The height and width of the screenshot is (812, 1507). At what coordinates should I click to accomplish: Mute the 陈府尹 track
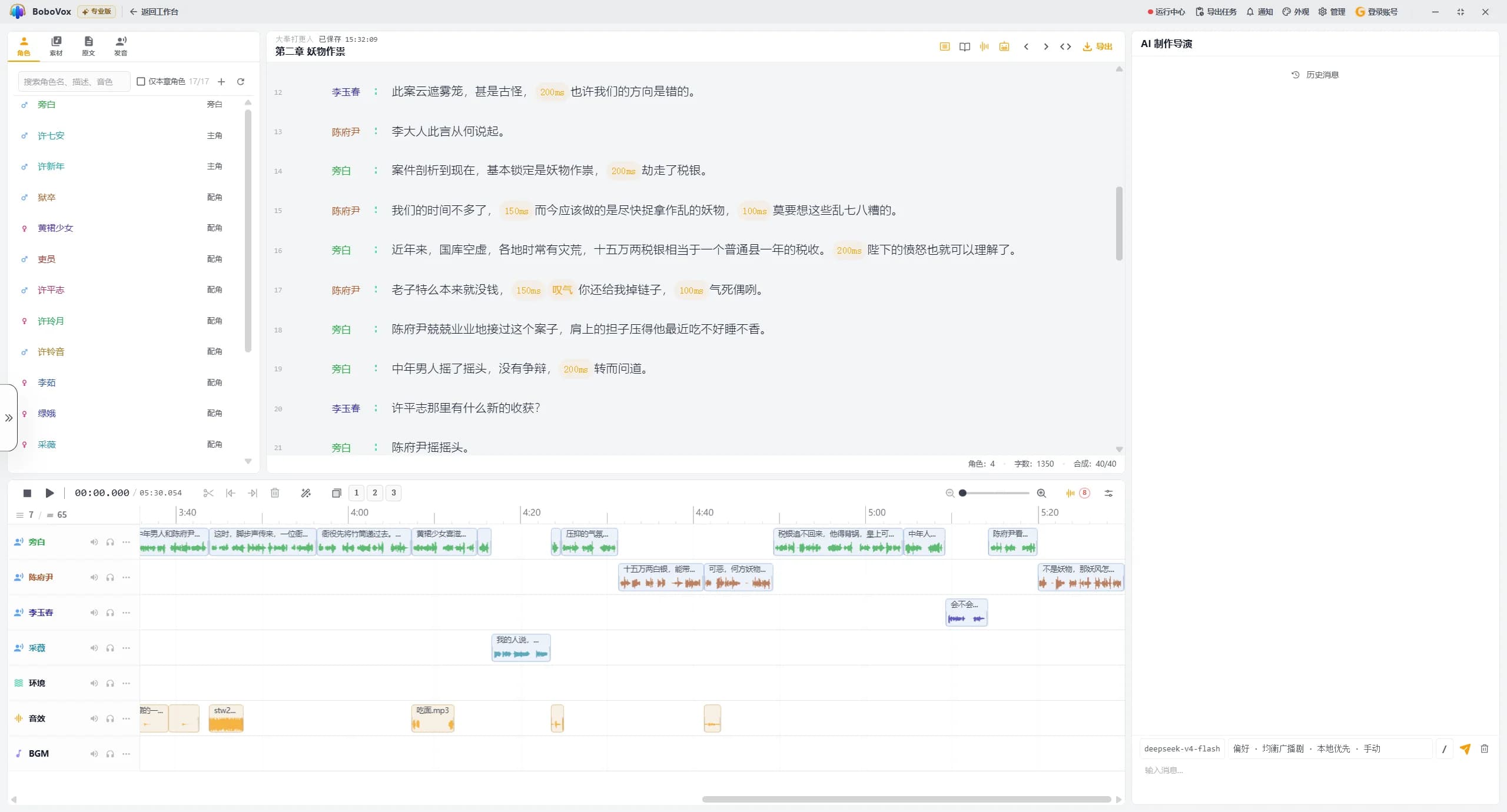[x=94, y=577]
